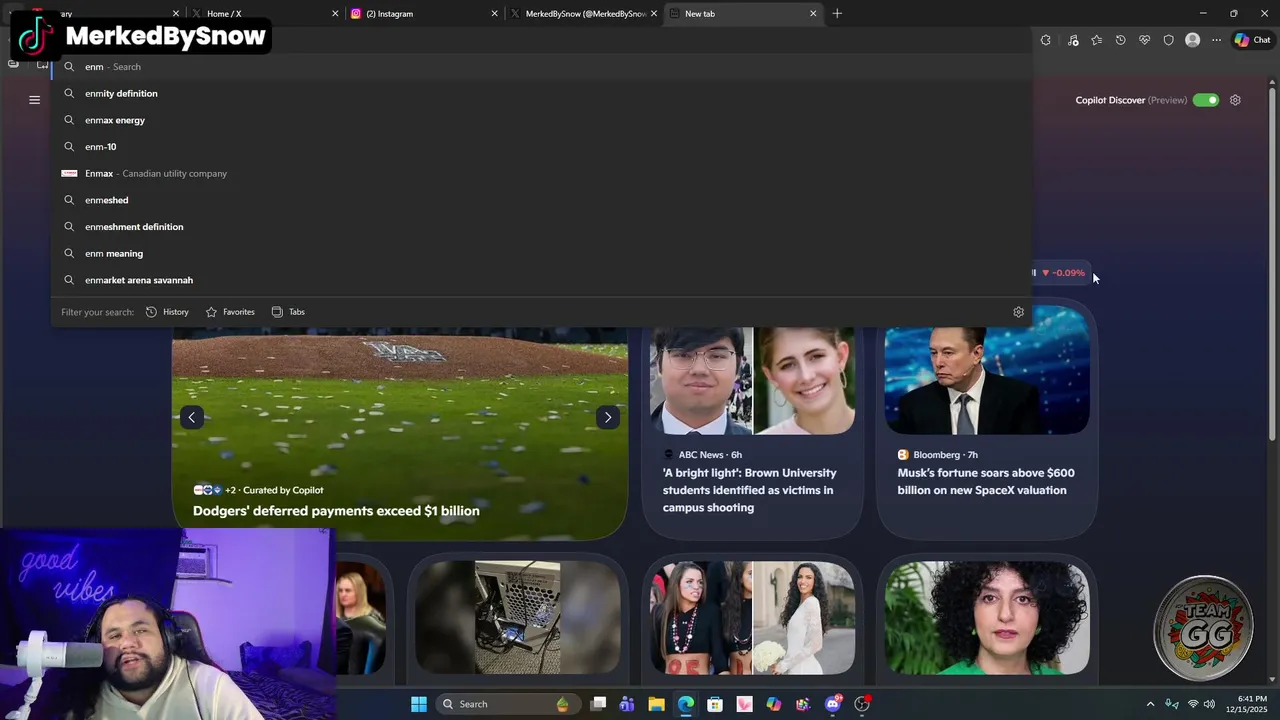The width and height of the screenshot is (1280, 720).
Task: Open Dodgers' deferred payments headline
Action: 336,511
